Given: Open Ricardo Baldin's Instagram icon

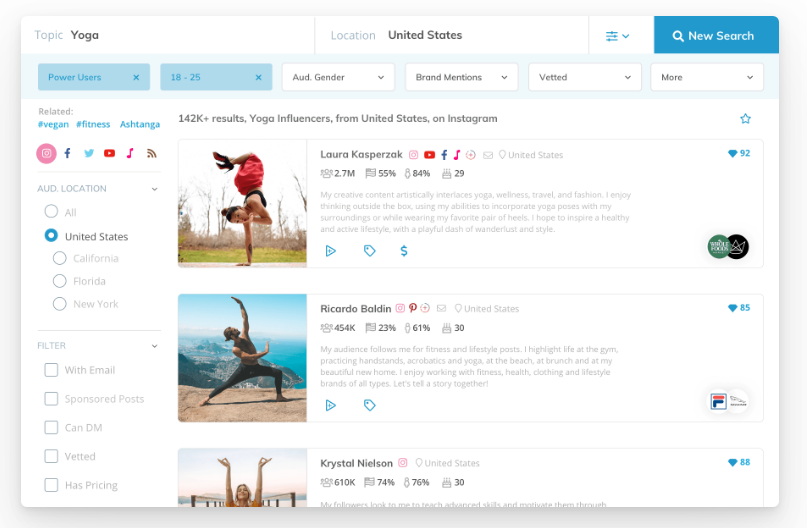Looking at the screenshot, I should click(400, 308).
